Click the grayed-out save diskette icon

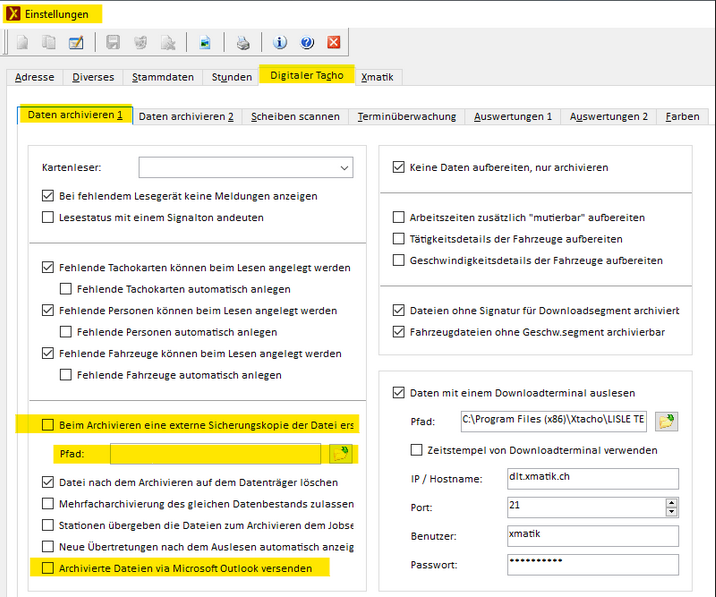(x=113, y=43)
